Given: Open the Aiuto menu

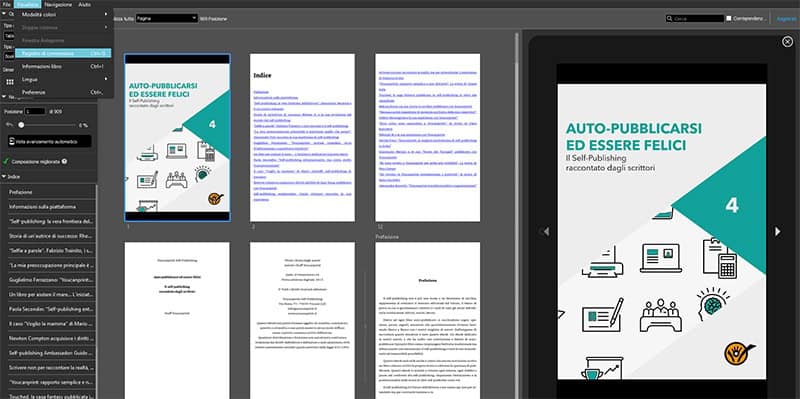Looking at the screenshot, I should click(85, 4).
